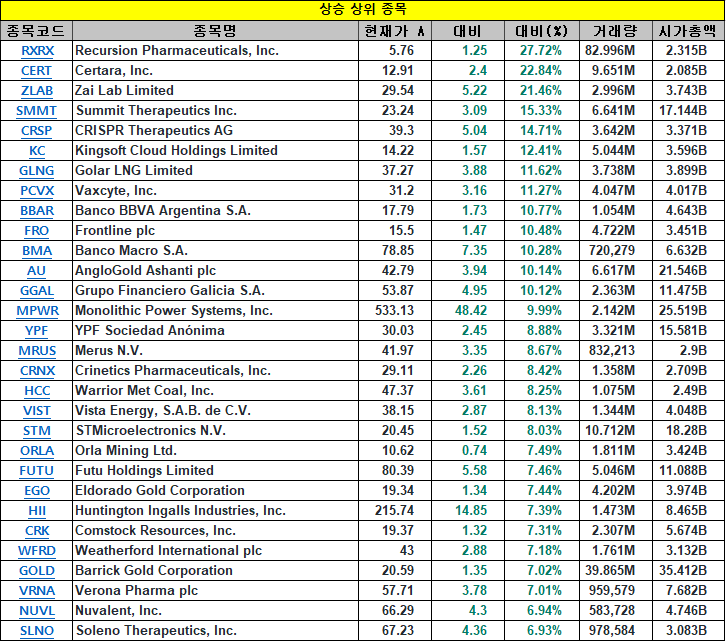Click the 시가총액 column header
The image size is (726, 641).
click(688, 31)
